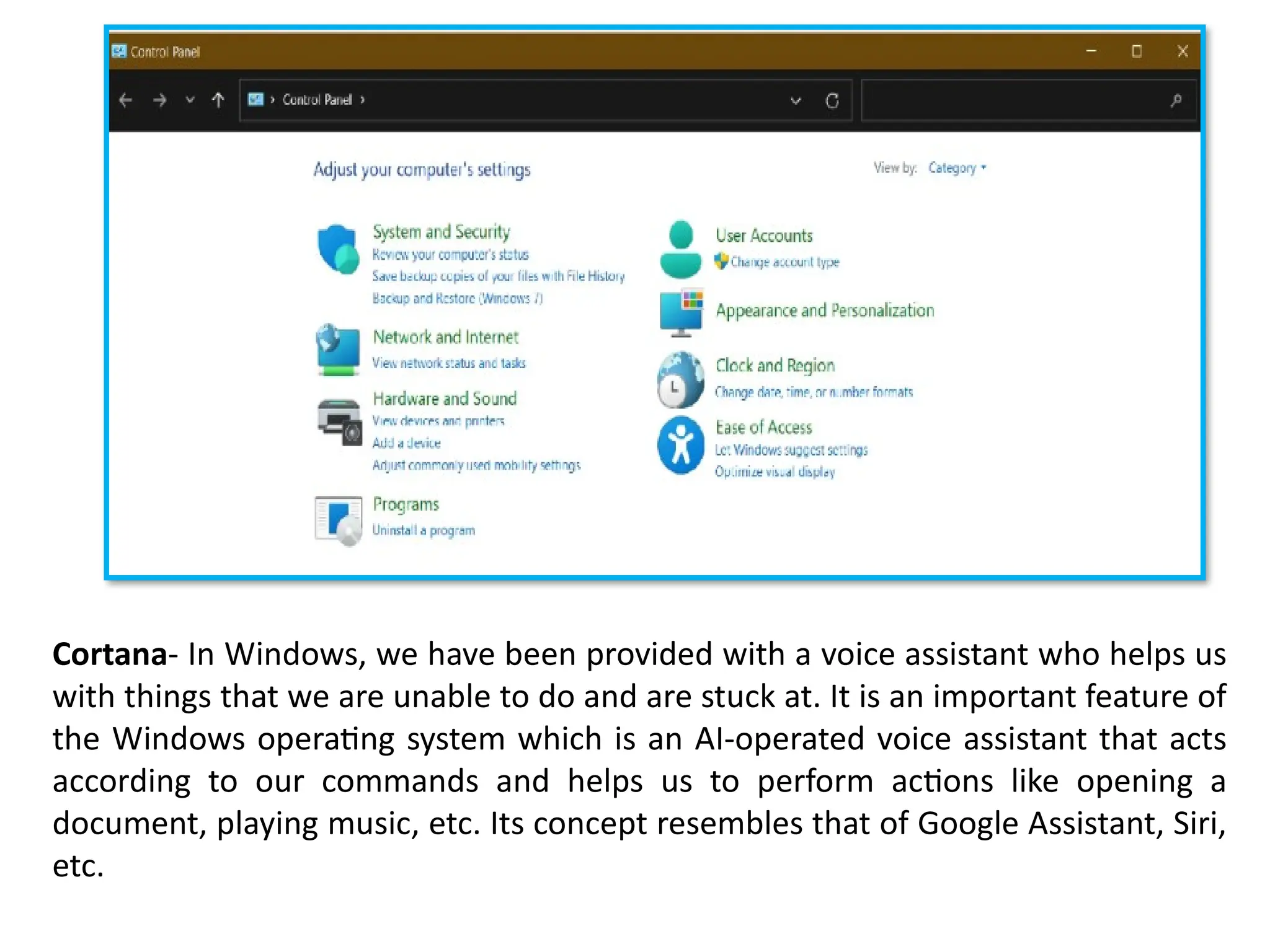Open User Accounts category
The width and height of the screenshot is (1270, 952).
[x=764, y=236]
